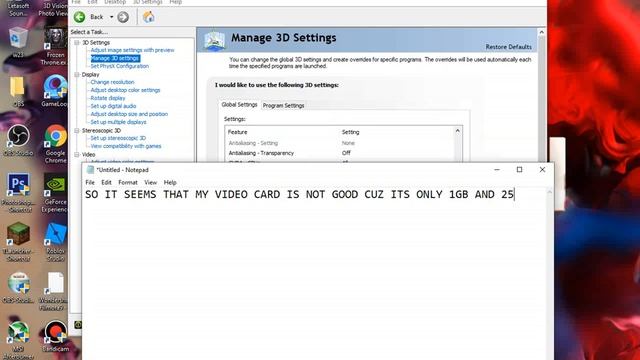Open Notepad Edit menu
Viewport: 640px width, 360px height.
point(106,182)
